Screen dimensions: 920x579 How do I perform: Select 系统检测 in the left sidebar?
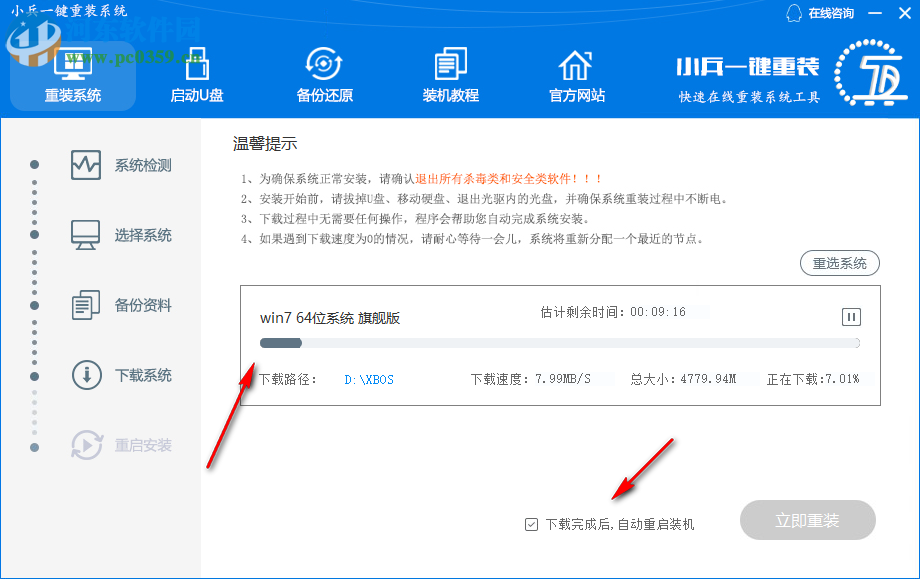[132, 163]
